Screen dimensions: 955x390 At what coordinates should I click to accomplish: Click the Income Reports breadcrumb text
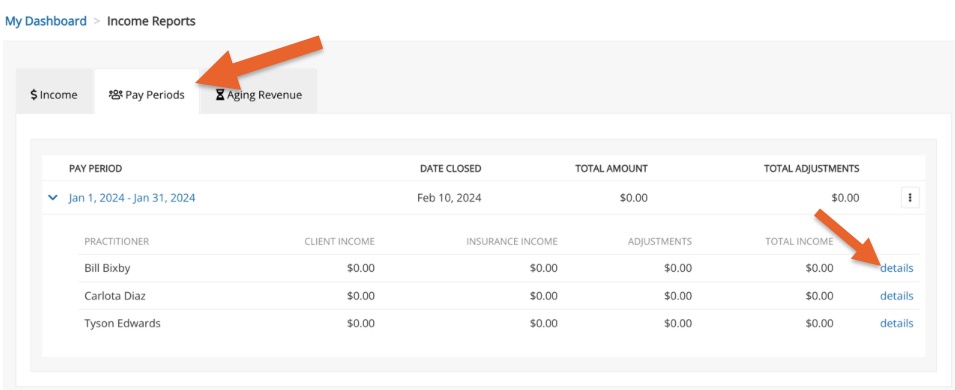(152, 21)
